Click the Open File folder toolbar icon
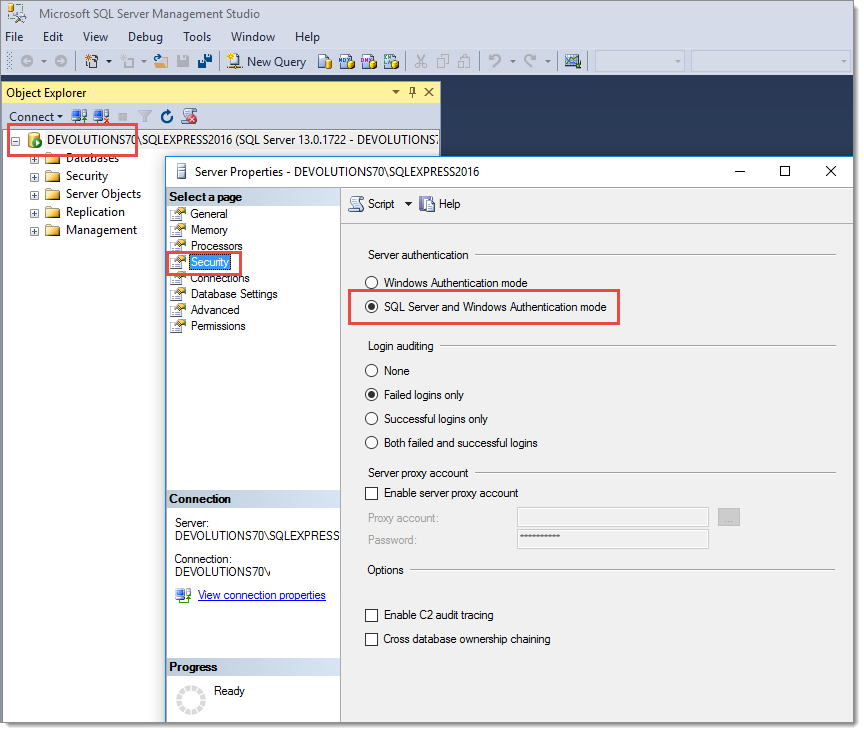This screenshot has height=733, width=864. point(160,61)
